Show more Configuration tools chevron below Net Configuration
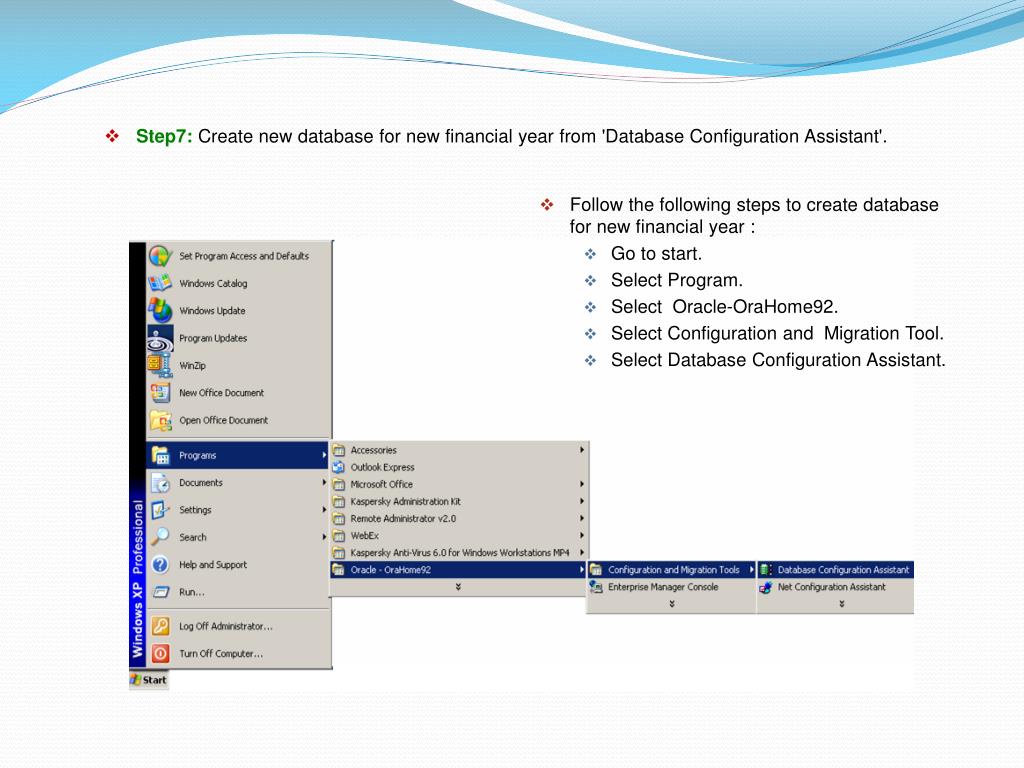Image resolution: width=1024 pixels, height=768 pixels. [842, 604]
